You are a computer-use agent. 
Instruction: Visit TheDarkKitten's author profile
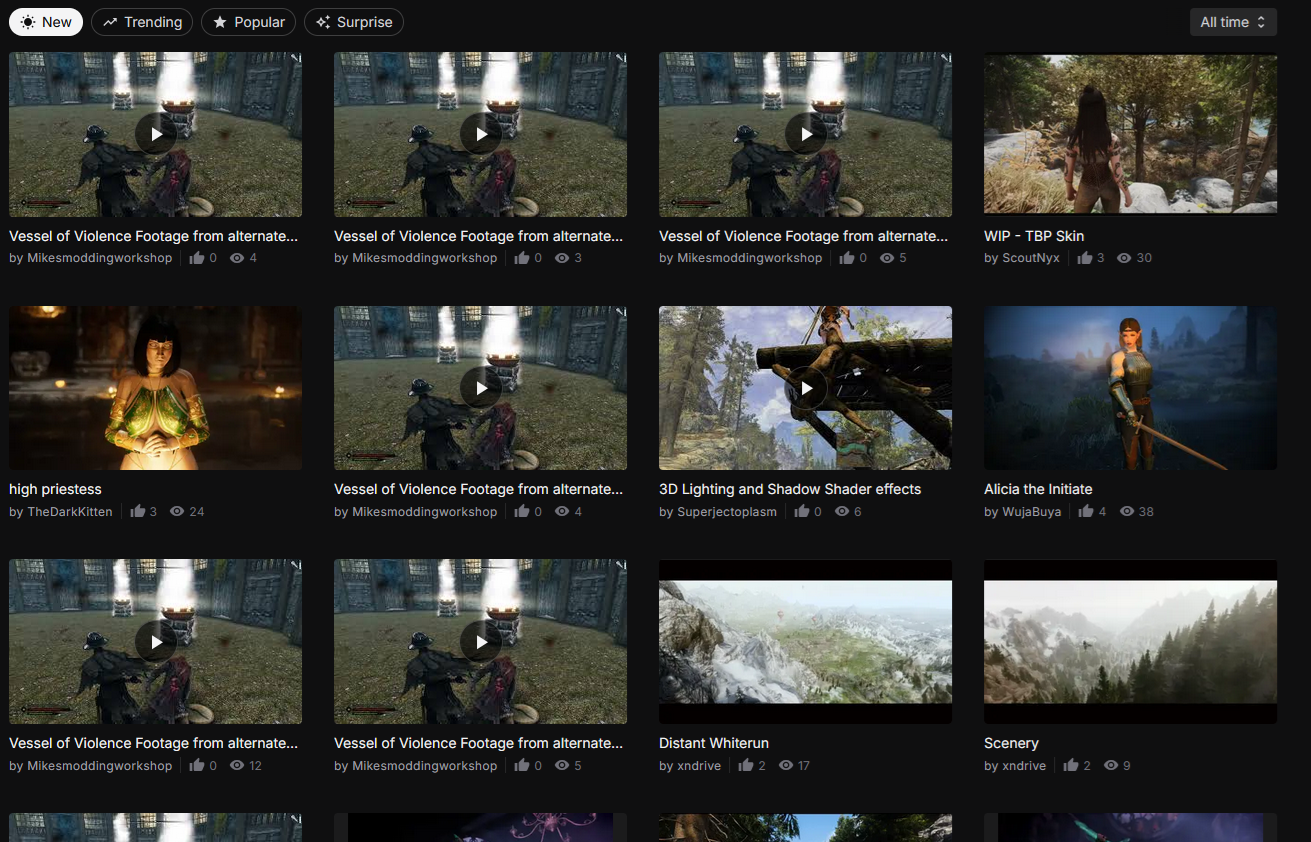(x=70, y=512)
